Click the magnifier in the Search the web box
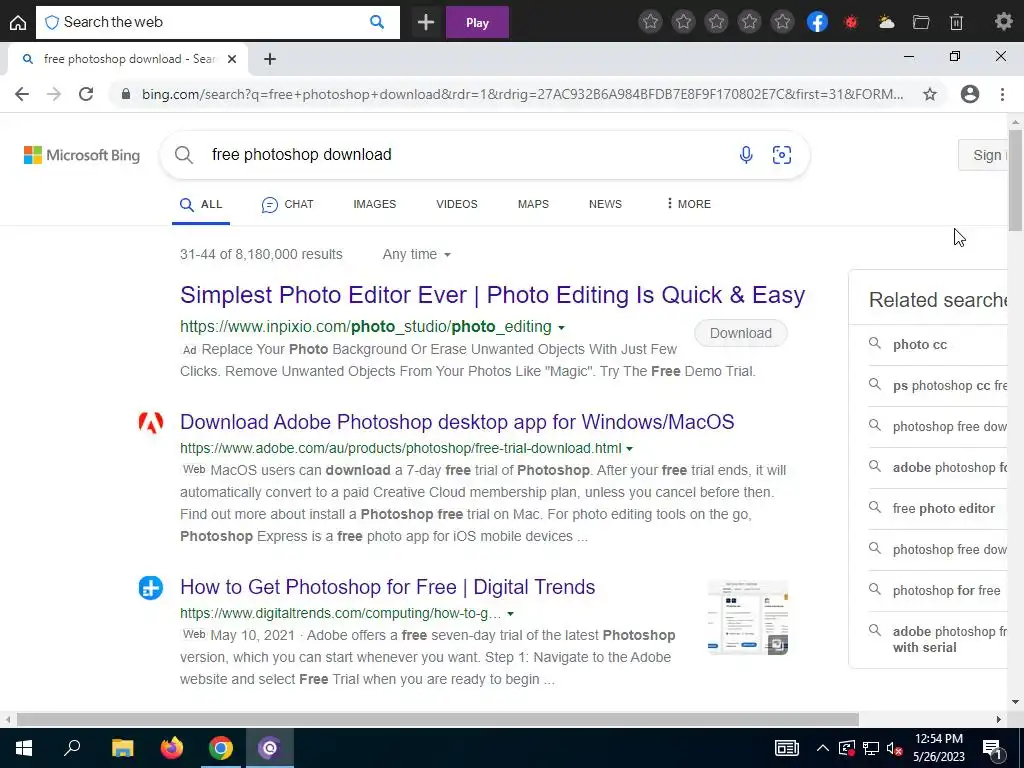Screen dimensions: 1024x768 (377, 22)
